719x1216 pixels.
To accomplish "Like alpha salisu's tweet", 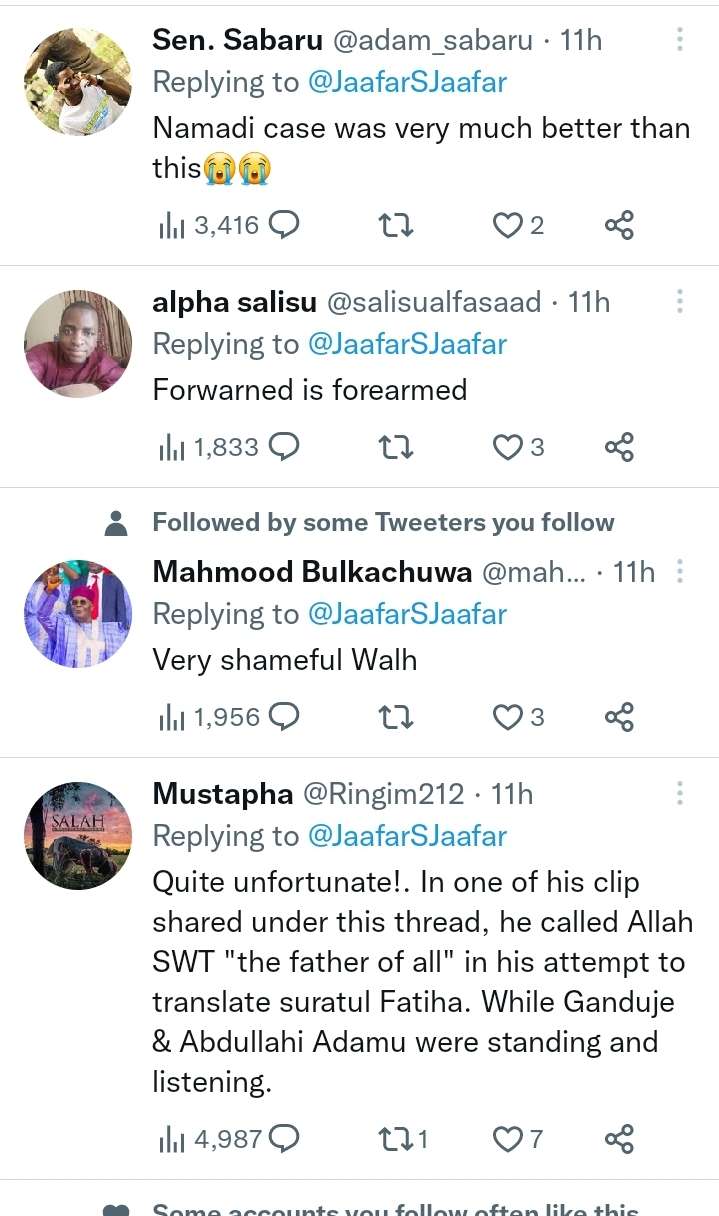I will tap(509, 447).
